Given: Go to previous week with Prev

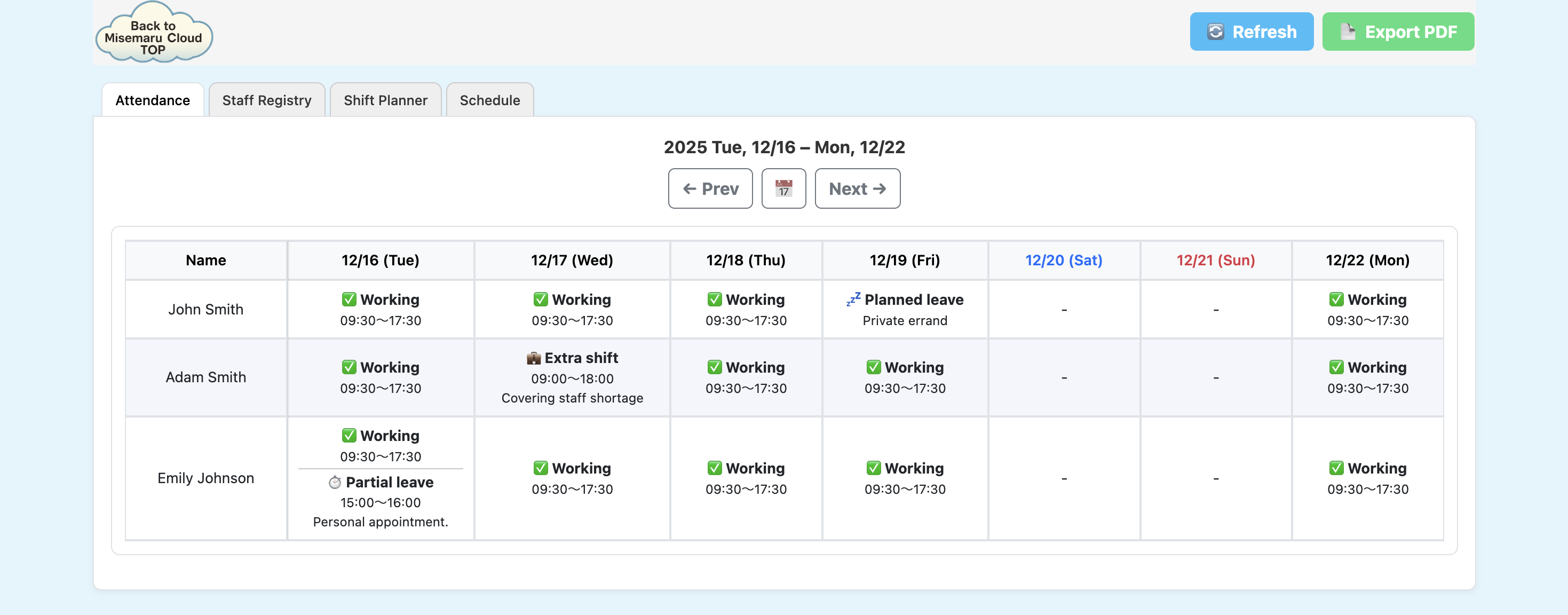Looking at the screenshot, I should click(710, 189).
